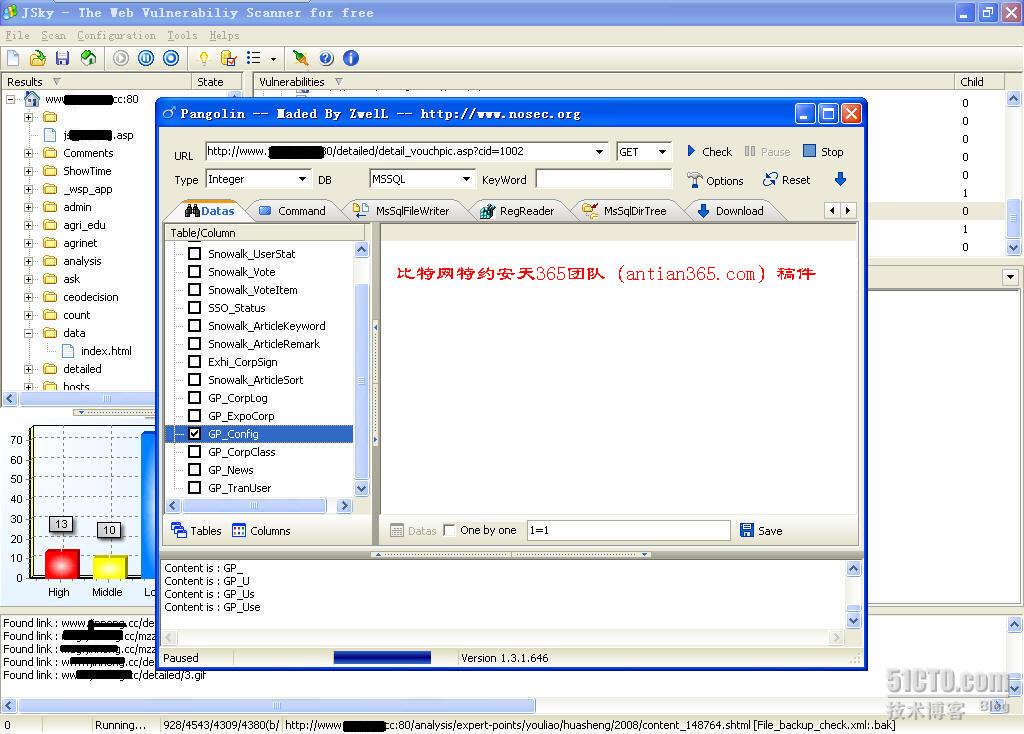Click the list view icon in JSky toolbar
Image resolution: width=1024 pixels, height=734 pixels.
point(253,58)
